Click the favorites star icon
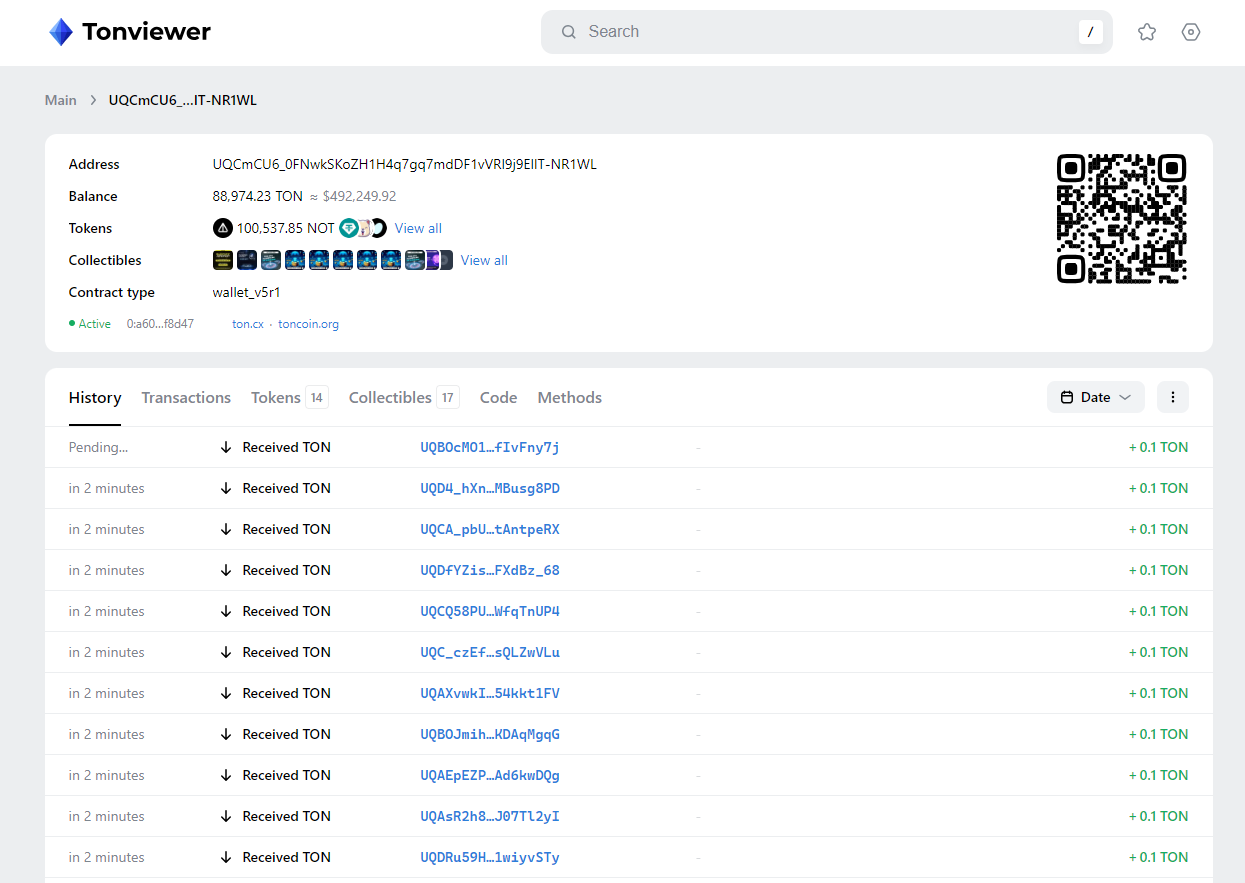 1147,32
